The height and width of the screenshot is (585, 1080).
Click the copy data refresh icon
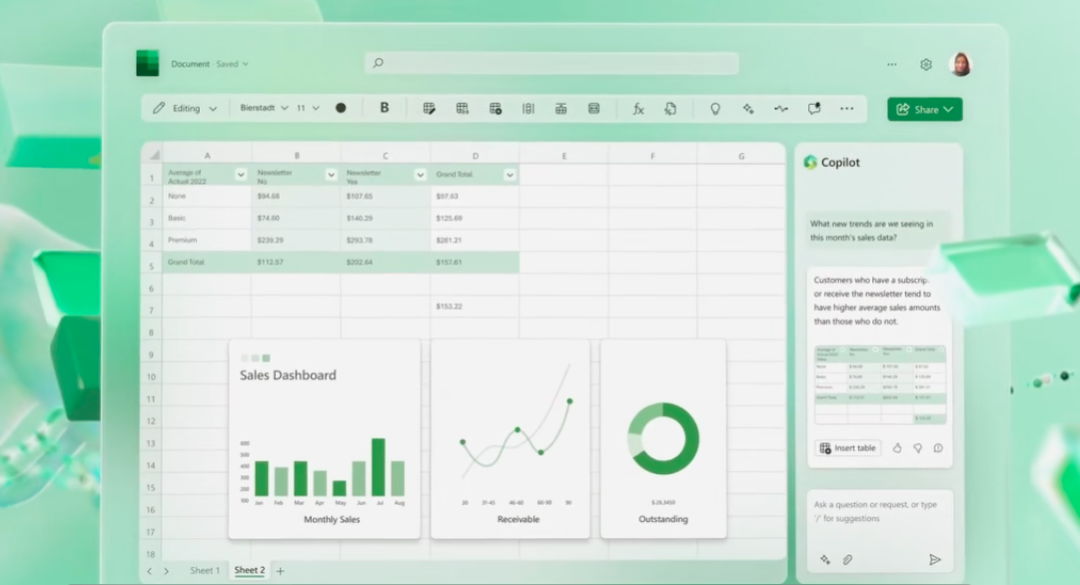click(x=671, y=108)
